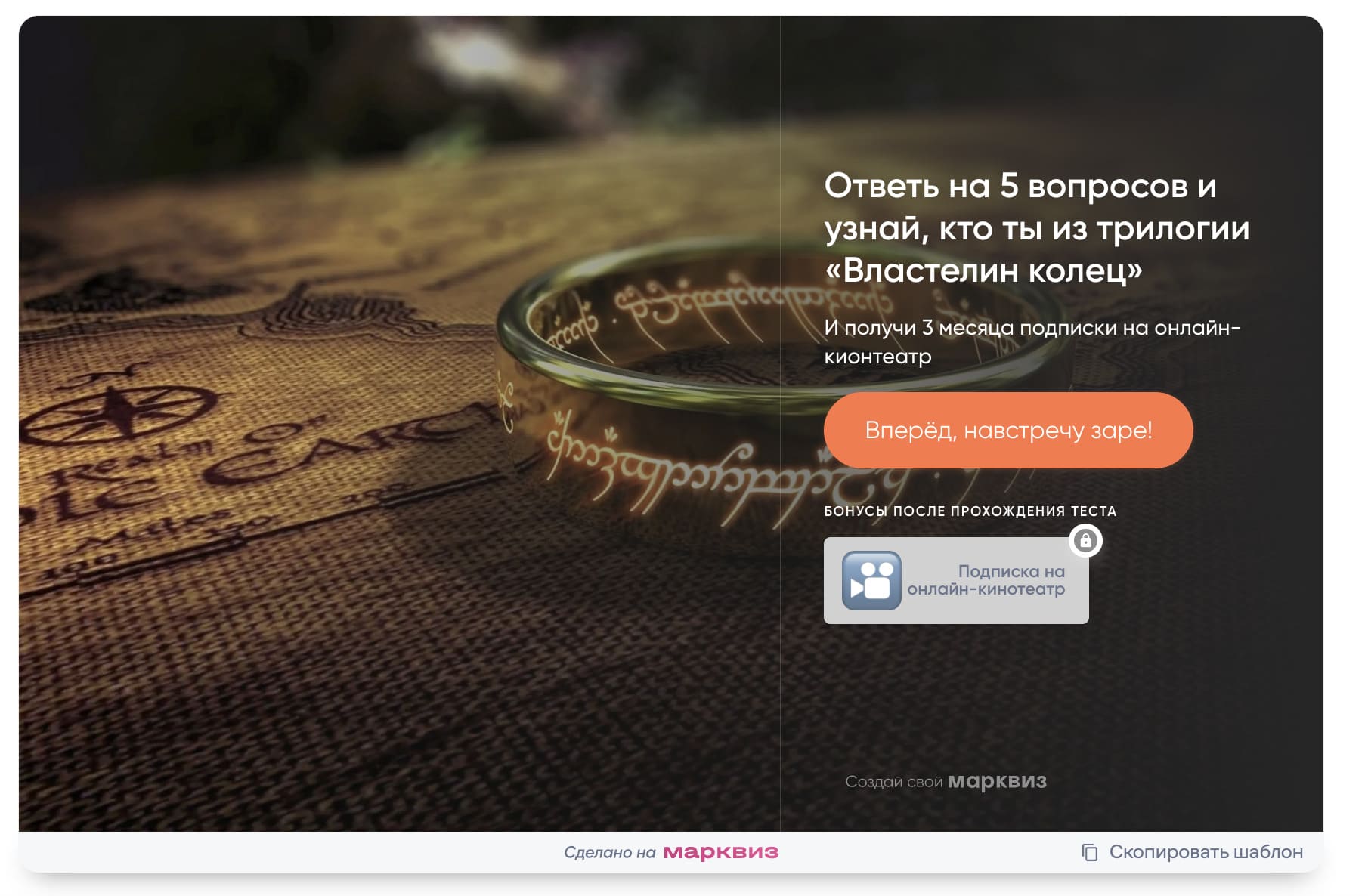Click the «Сделано на» text in the bottom bar
Screen dimensions: 1368x896
click(x=610, y=852)
